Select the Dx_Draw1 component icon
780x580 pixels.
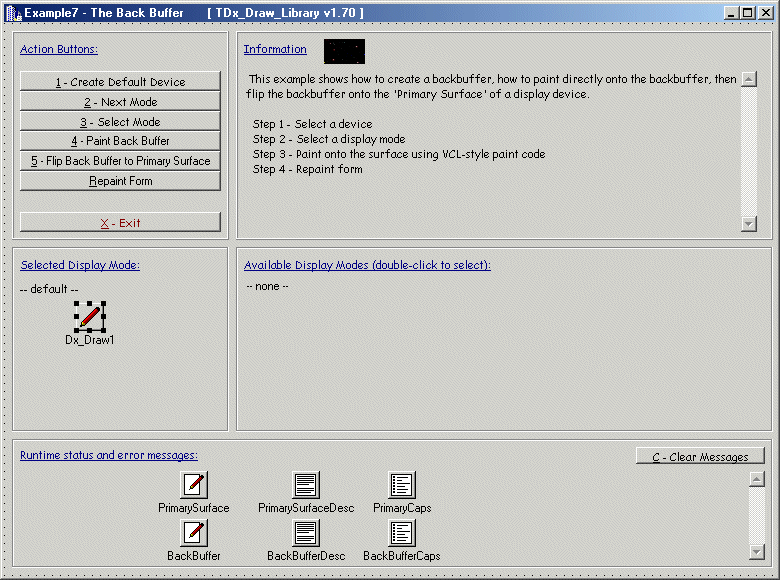pyautogui.click(x=90, y=317)
